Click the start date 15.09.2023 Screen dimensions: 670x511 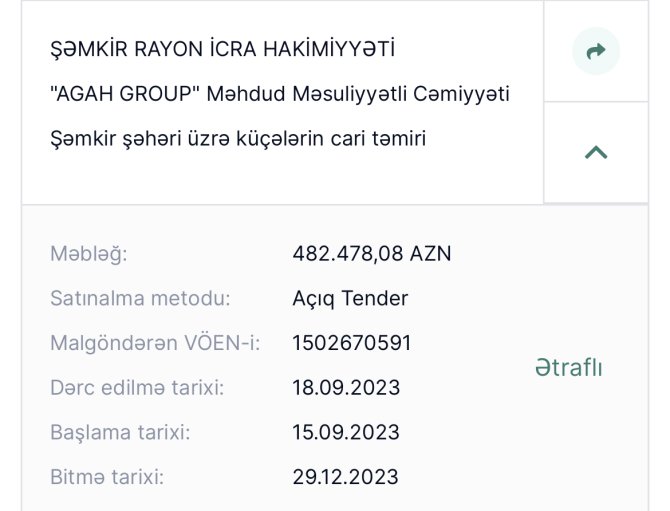346,432
